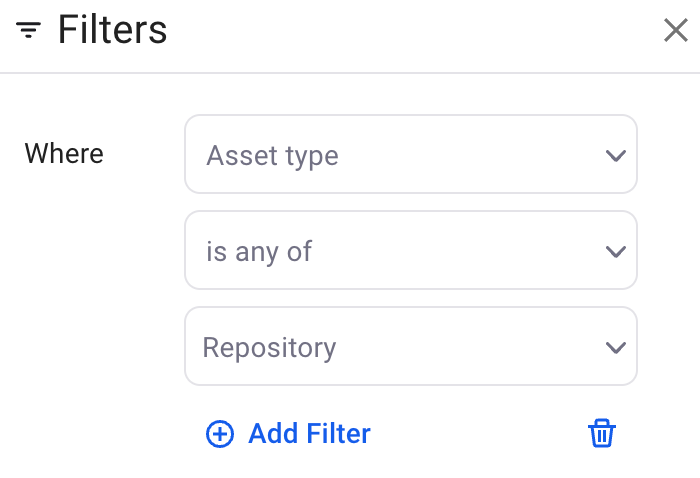
Task: Open the 'is any of' operator dropdown
Action: [410, 250]
